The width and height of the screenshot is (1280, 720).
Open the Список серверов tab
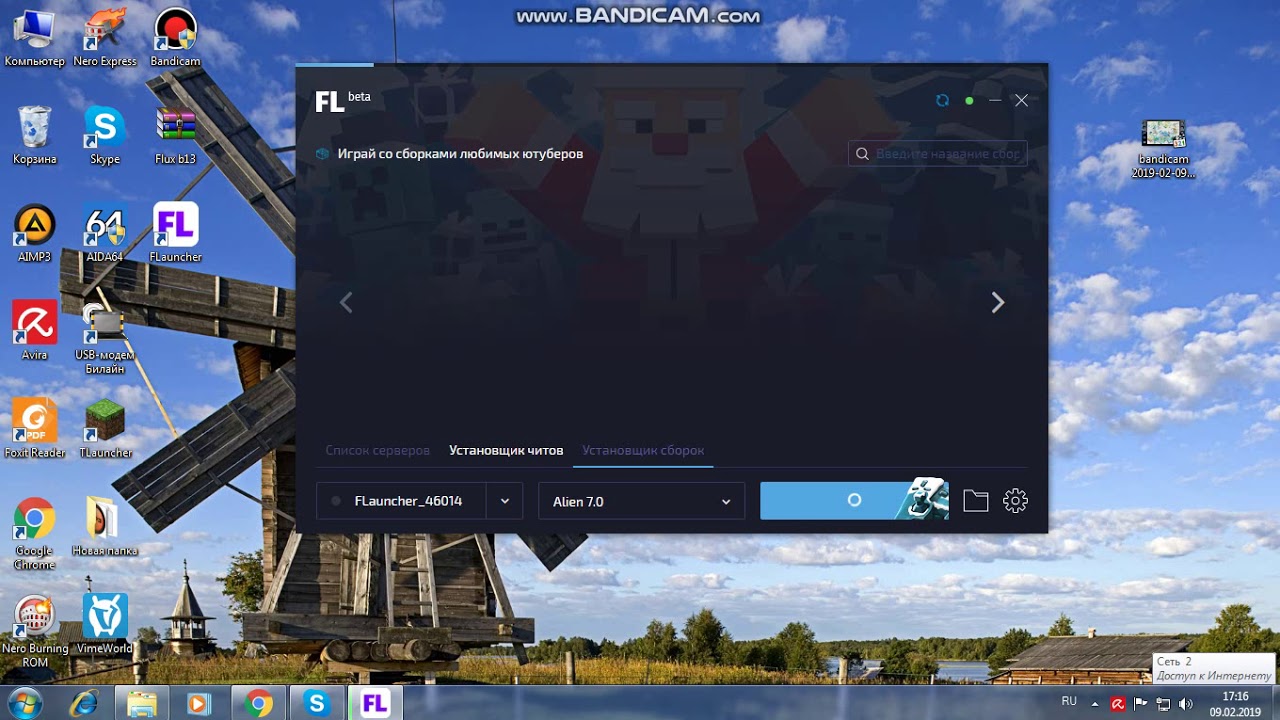[x=377, y=450]
